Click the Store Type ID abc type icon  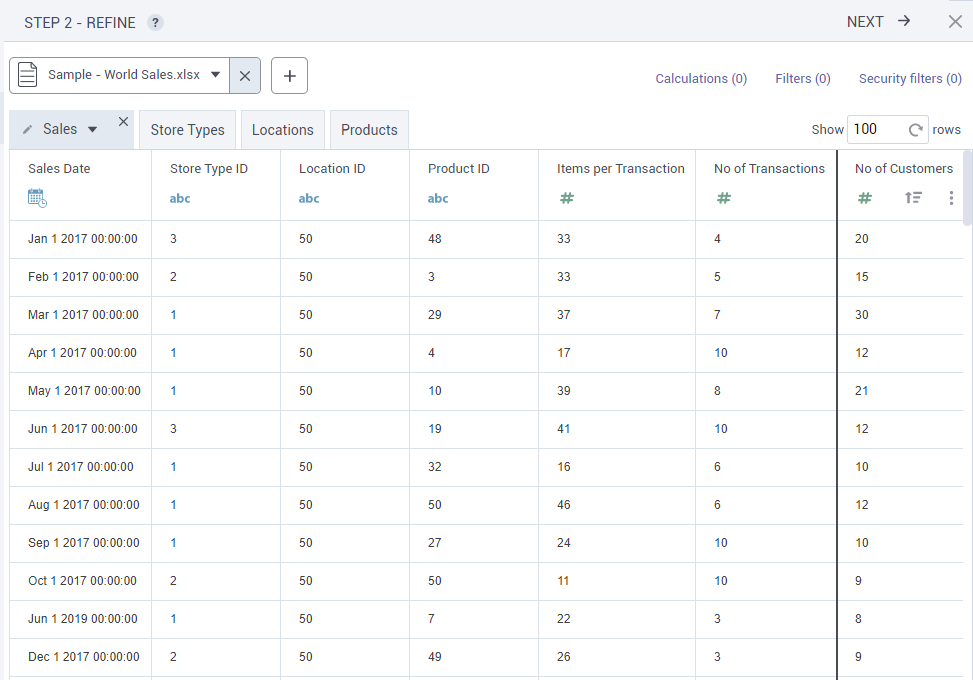(180, 198)
